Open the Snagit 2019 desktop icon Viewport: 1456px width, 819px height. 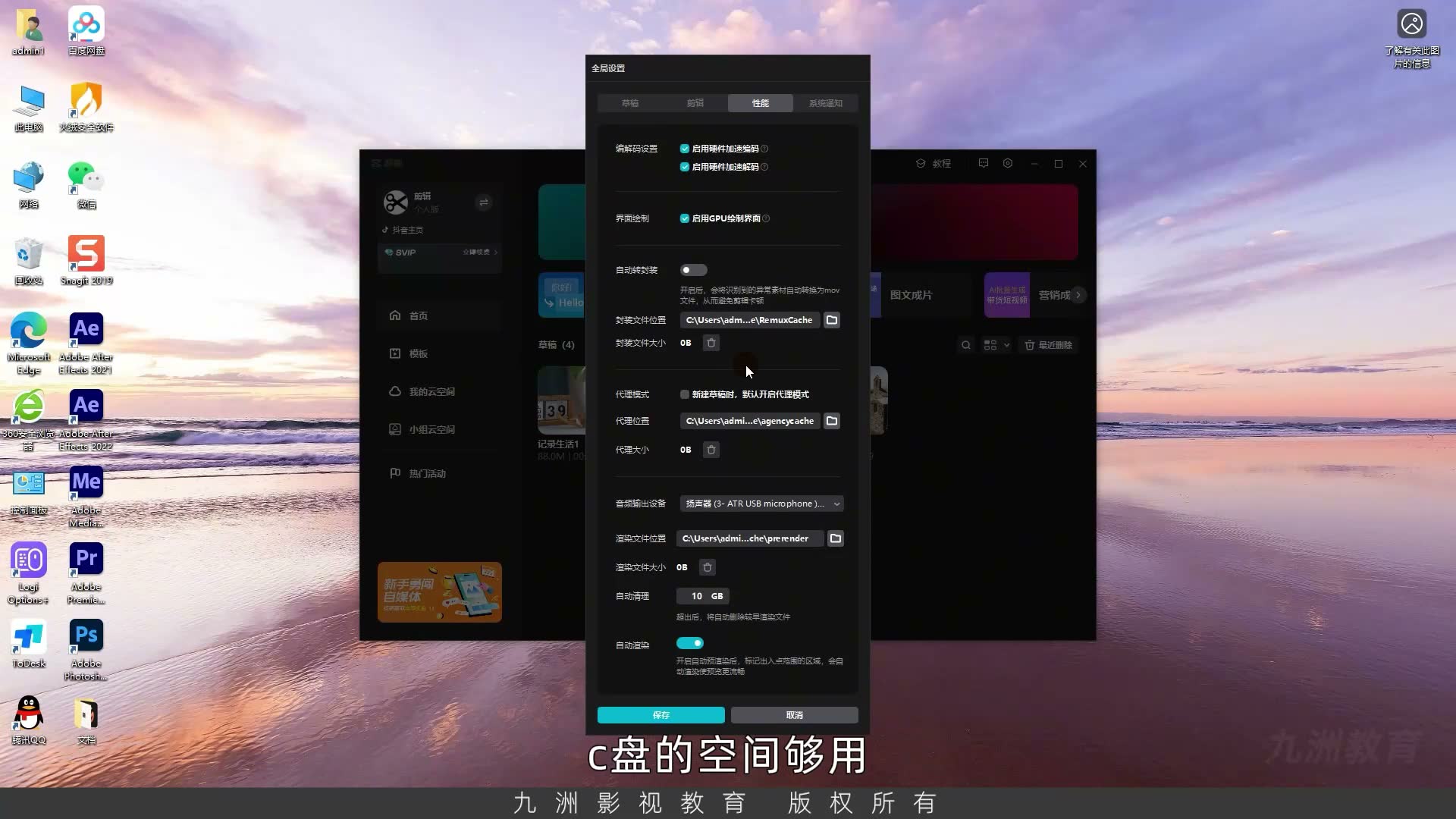(x=86, y=261)
